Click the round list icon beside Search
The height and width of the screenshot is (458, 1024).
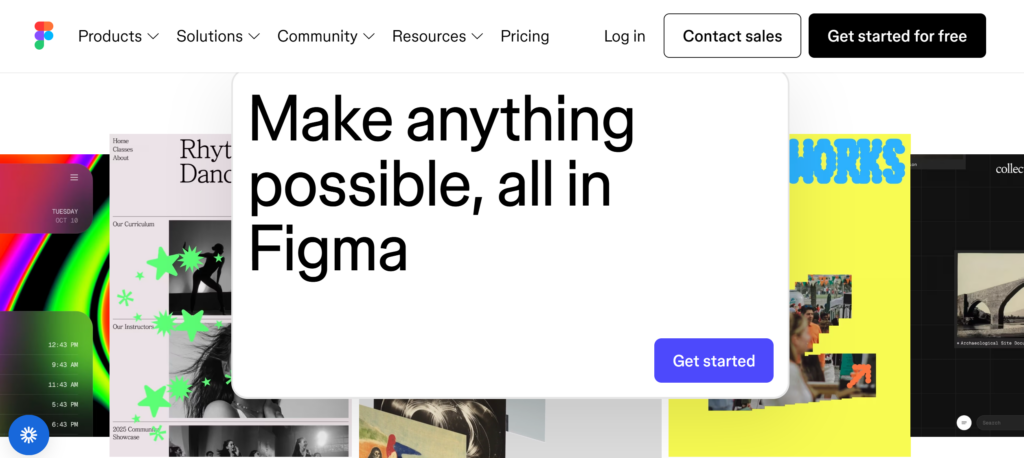(x=964, y=423)
